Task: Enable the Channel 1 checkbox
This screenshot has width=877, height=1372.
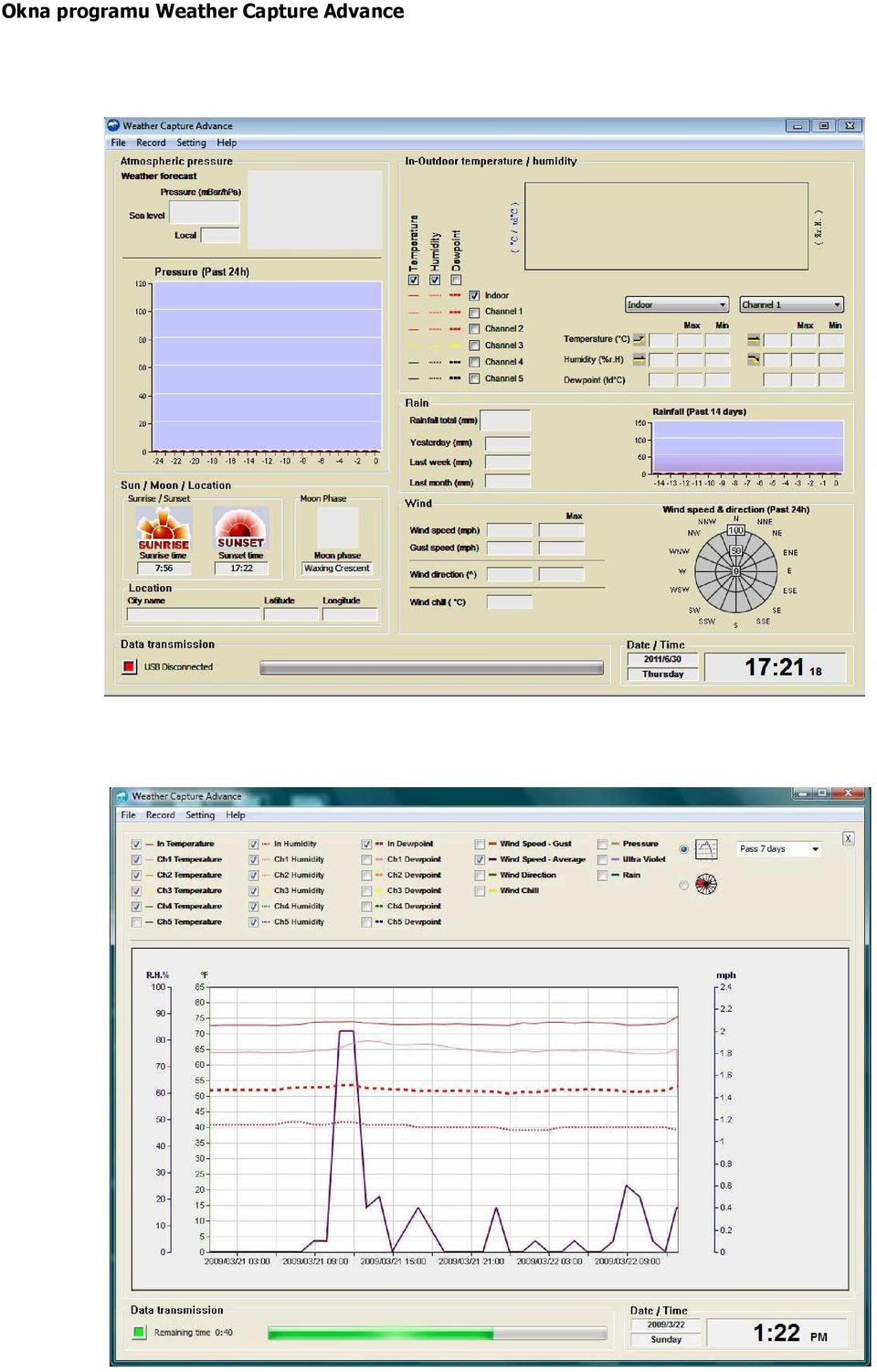Action: (x=474, y=312)
